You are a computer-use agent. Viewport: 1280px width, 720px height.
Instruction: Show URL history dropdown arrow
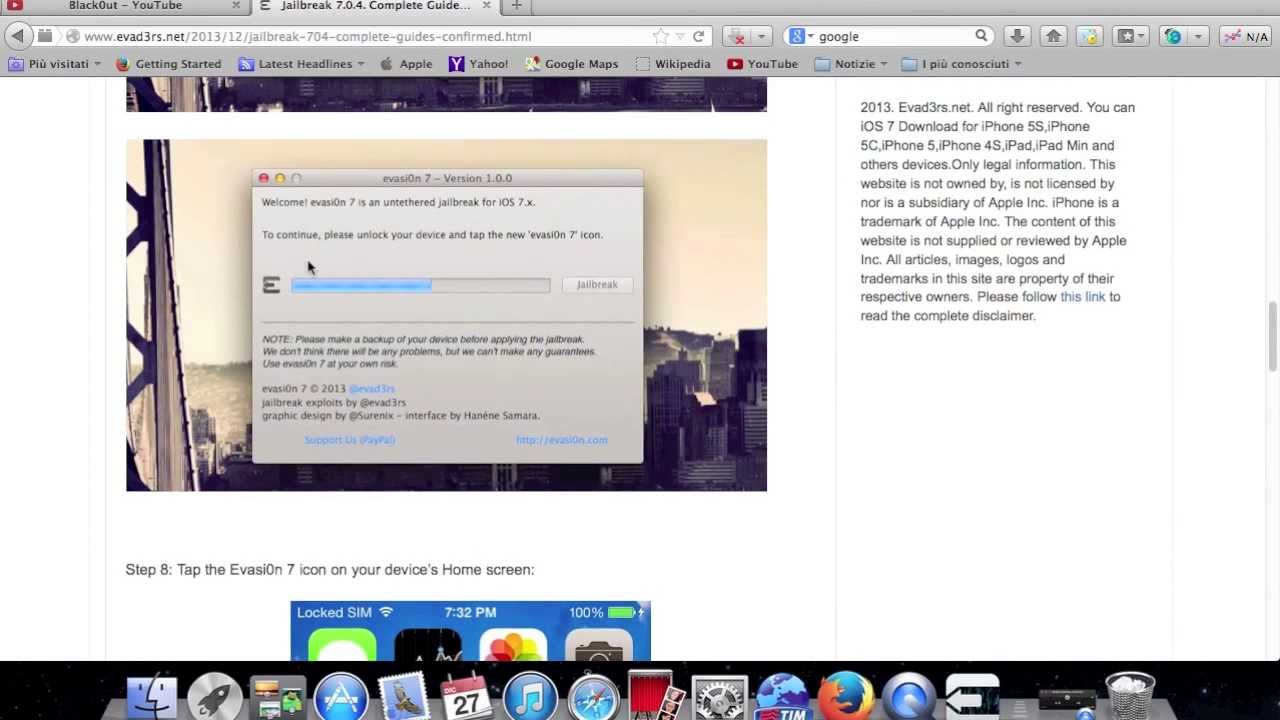point(680,36)
